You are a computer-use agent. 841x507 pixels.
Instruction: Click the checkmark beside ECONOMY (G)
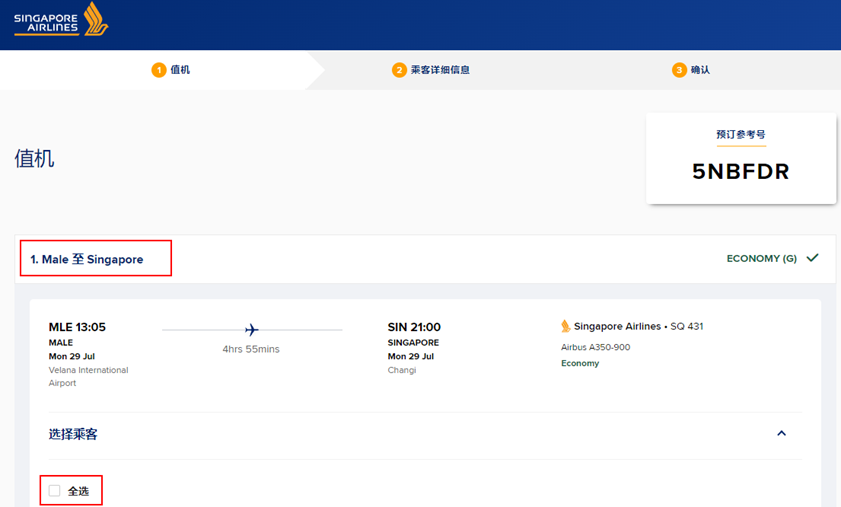point(813,258)
